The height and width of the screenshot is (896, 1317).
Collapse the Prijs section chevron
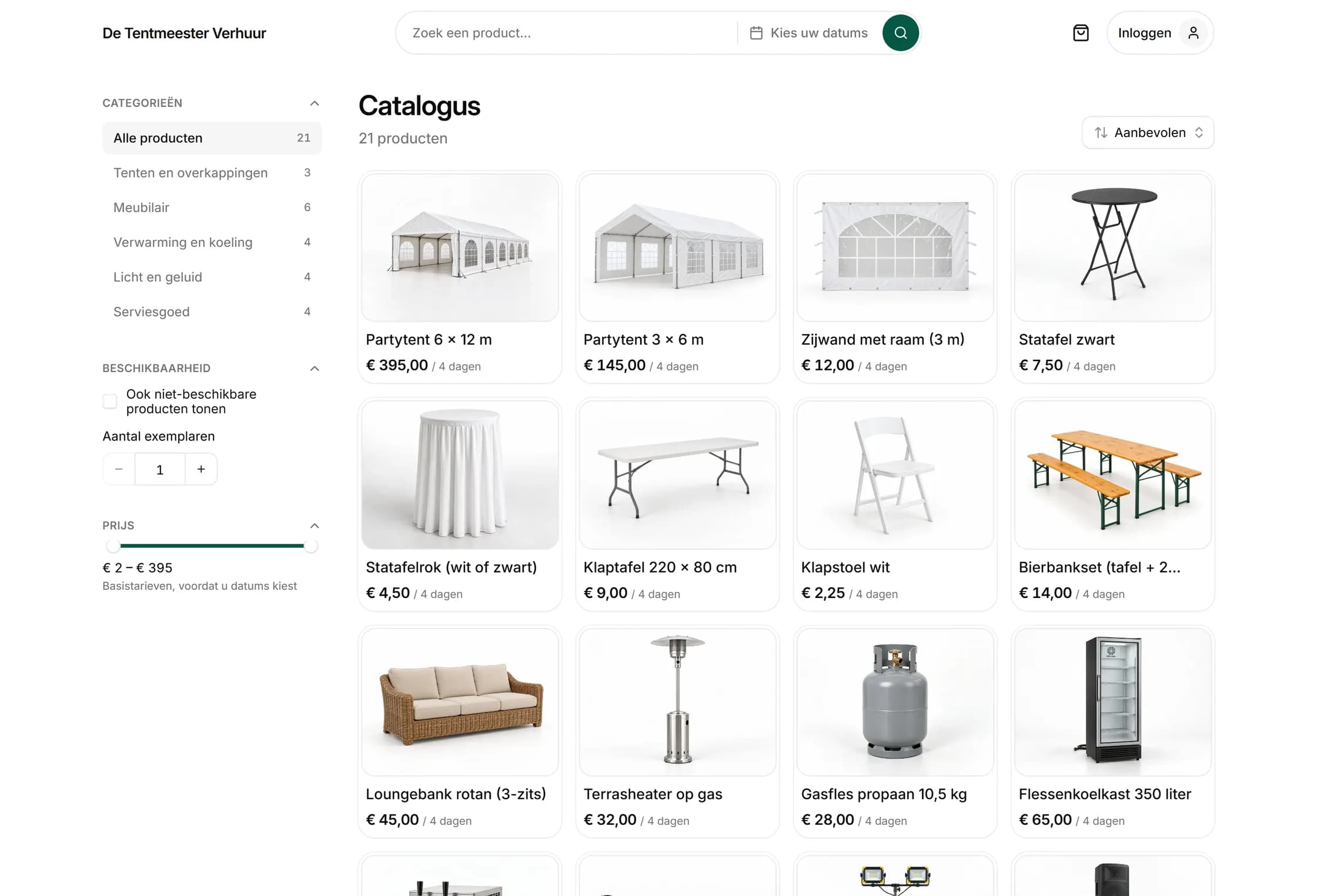coord(315,526)
